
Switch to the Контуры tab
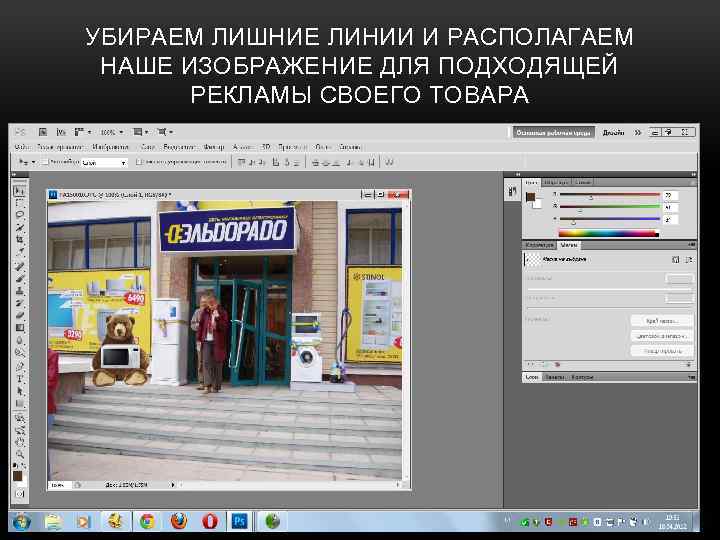coord(582,377)
